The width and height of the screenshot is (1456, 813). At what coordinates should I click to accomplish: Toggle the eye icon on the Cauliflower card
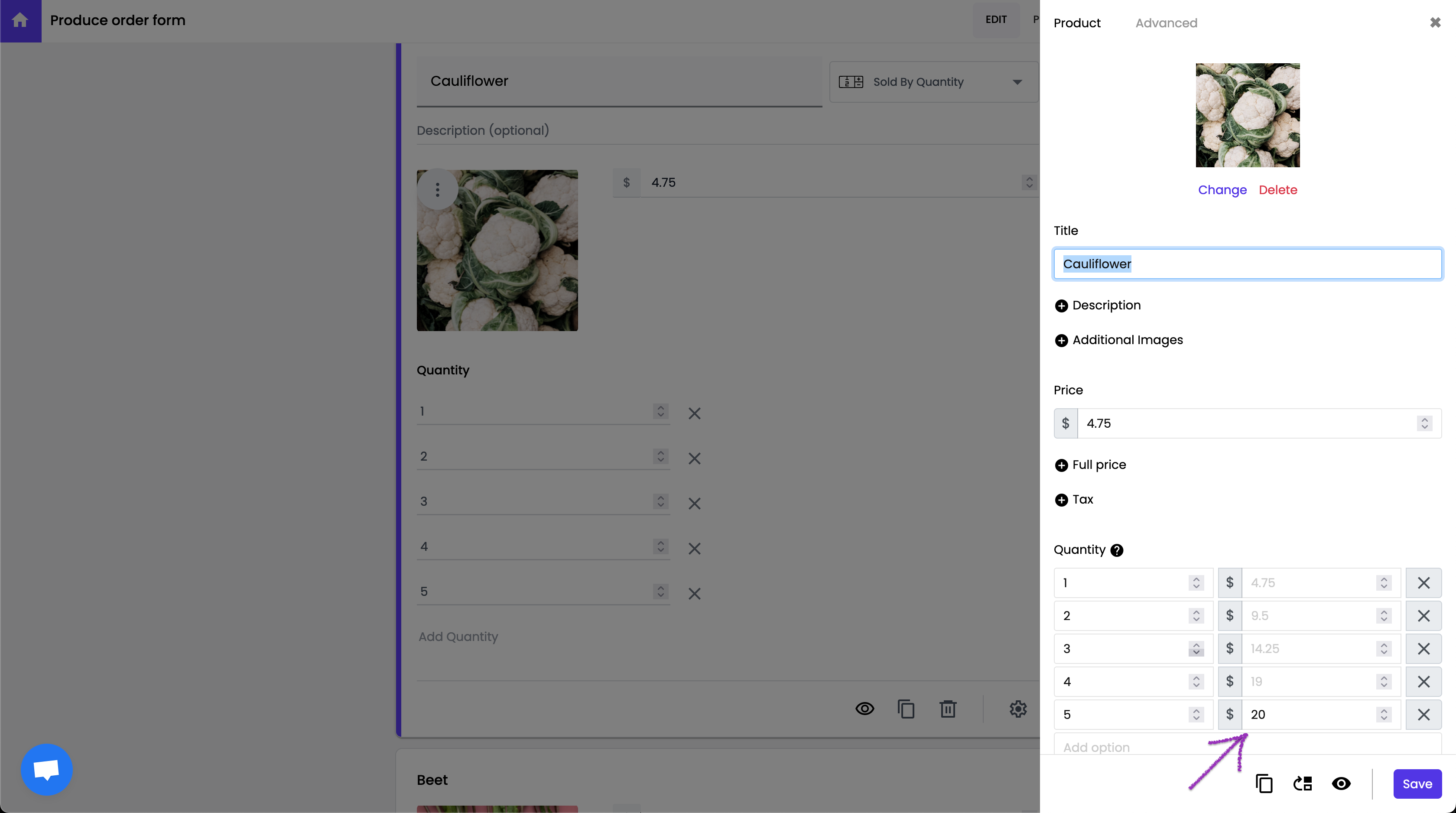[865, 709]
